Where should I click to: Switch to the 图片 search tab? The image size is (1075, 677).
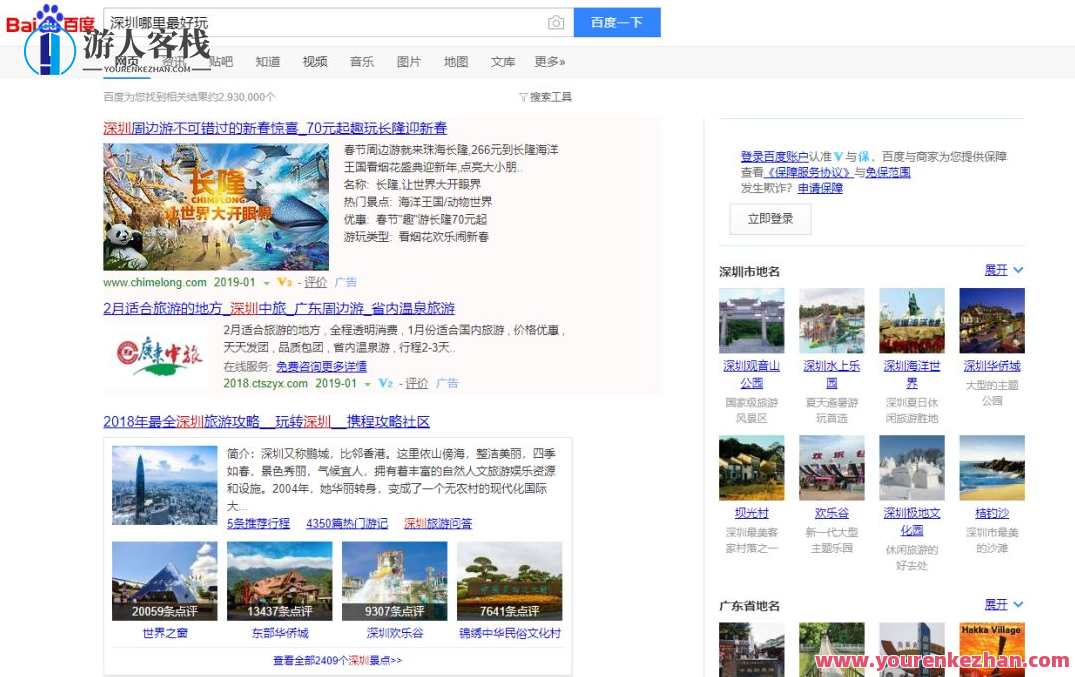pyautogui.click(x=409, y=61)
